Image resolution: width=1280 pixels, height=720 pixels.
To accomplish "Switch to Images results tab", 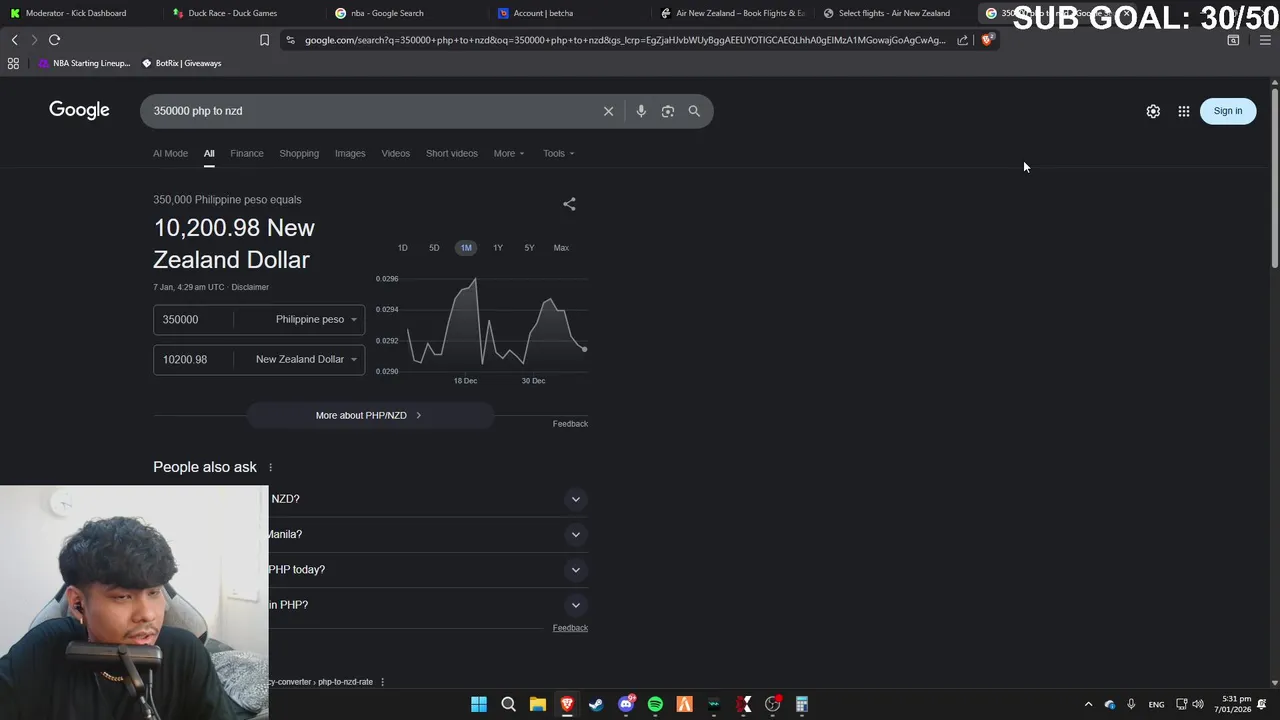I will (x=350, y=153).
